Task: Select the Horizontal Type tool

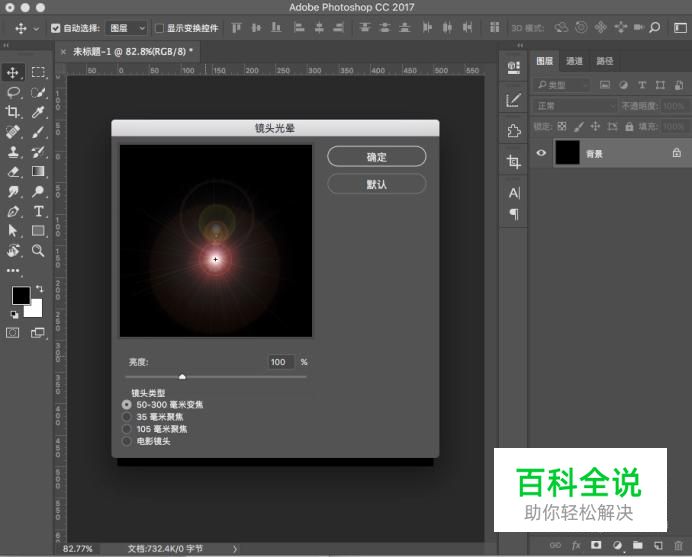Action: tap(38, 211)
